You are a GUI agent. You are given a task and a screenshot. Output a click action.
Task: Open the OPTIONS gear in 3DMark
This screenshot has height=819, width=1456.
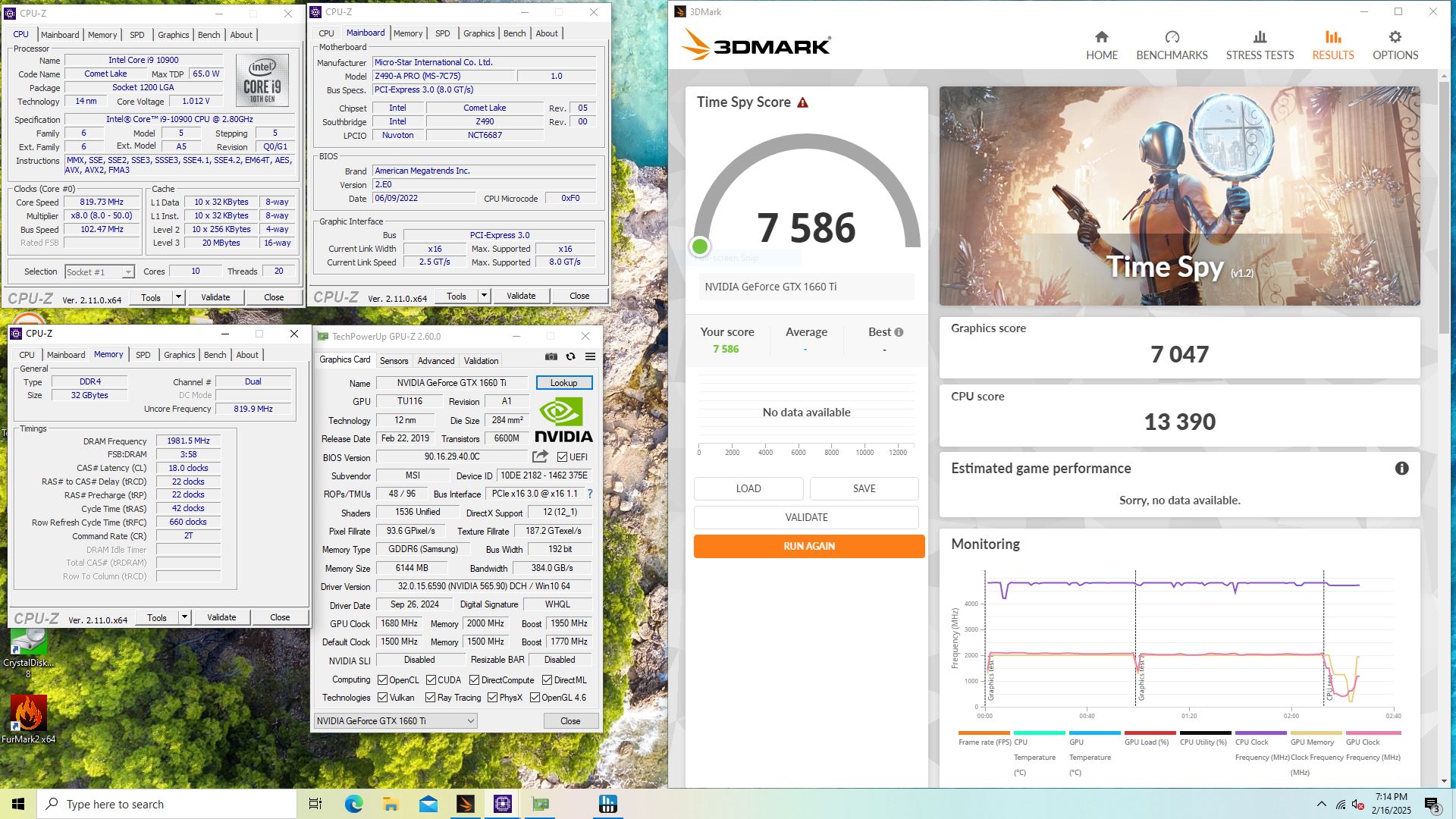pyautogui.click(x=1395, y=37)
